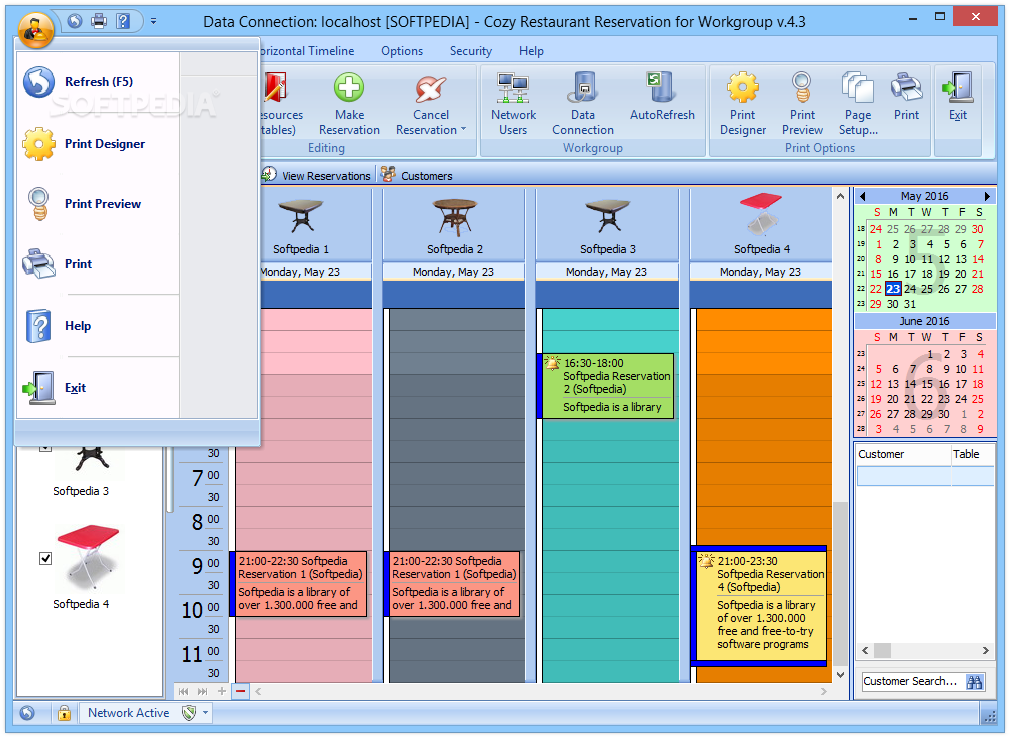Click the shield icon in the status bar
1010x738 pixels.
pyautogui.click(x=189, y=713)
